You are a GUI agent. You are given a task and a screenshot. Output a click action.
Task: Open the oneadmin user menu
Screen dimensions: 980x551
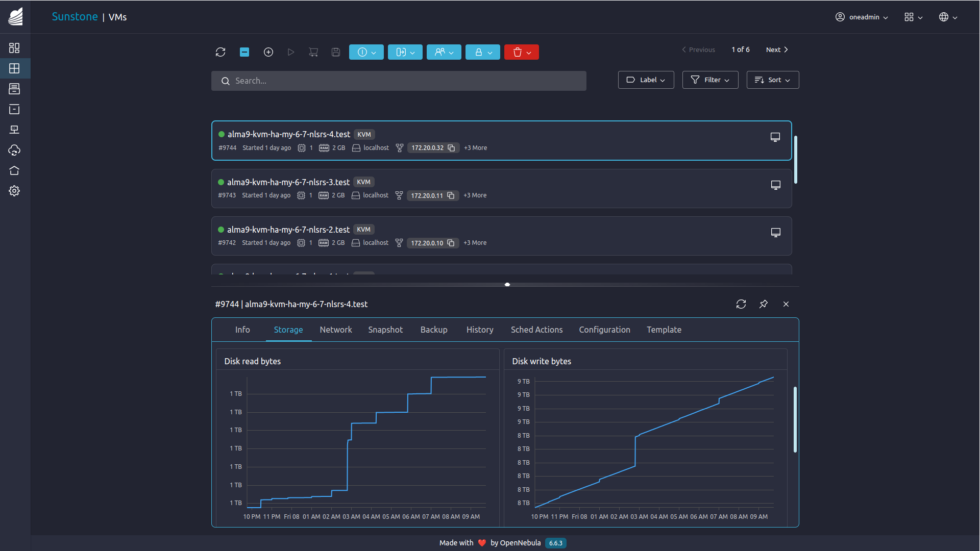pos(861,17)
